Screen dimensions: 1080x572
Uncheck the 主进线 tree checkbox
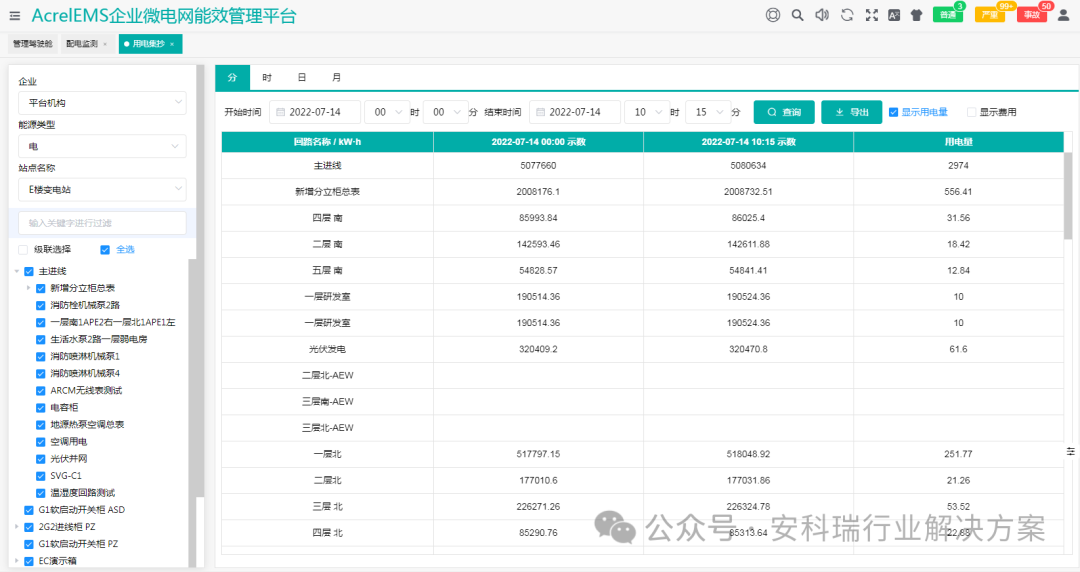(x=29, y=272)
